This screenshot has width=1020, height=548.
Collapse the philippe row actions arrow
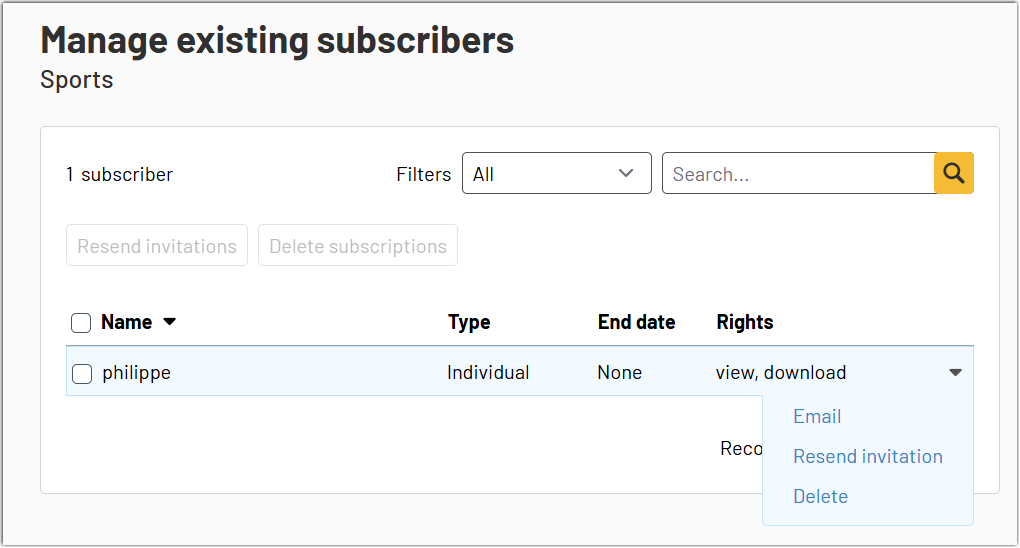click(955, 373)
